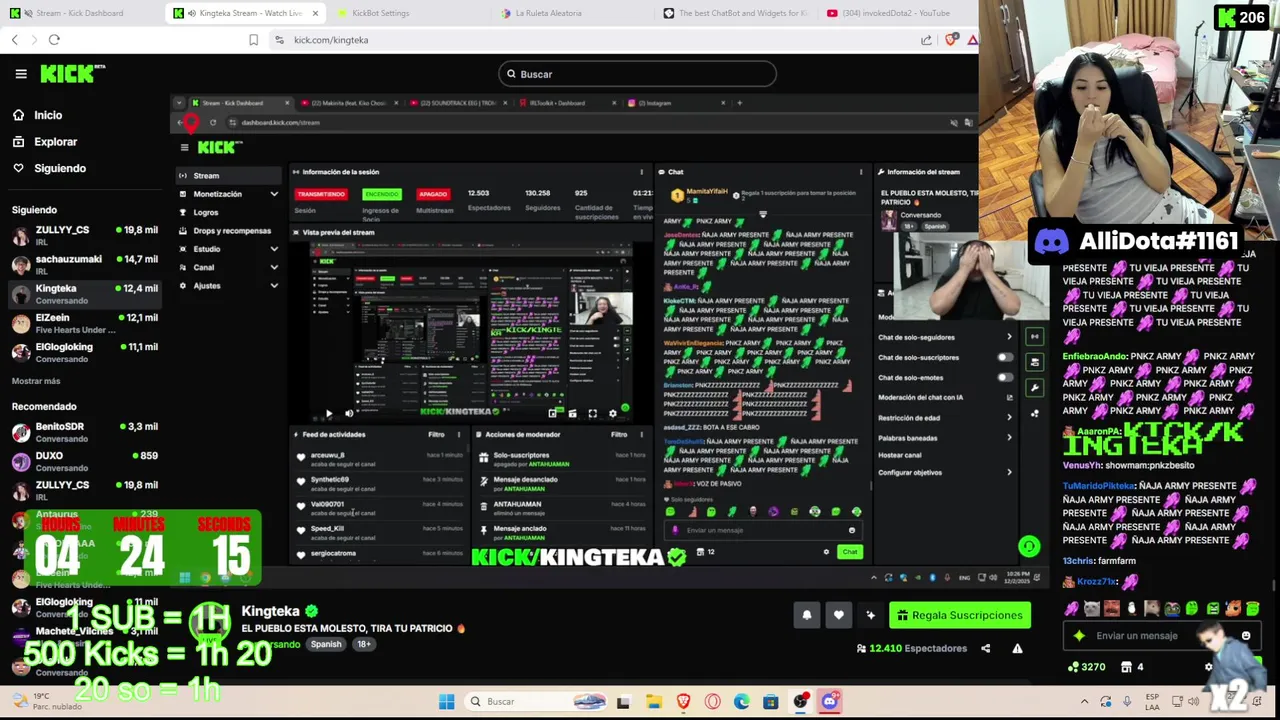Open the DUXO recommended channel
This screenshot has width=1280, height=720.
point(84,461)
